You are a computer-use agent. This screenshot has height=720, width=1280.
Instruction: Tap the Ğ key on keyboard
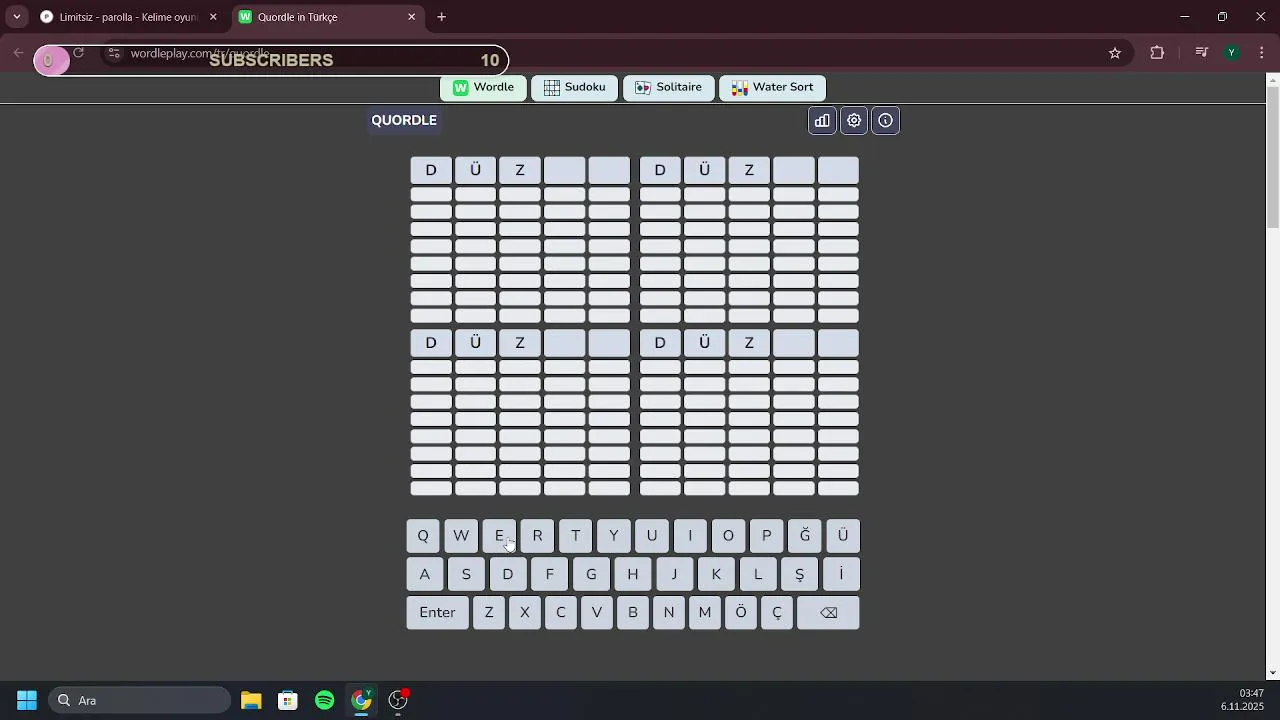tap(805, 536)
